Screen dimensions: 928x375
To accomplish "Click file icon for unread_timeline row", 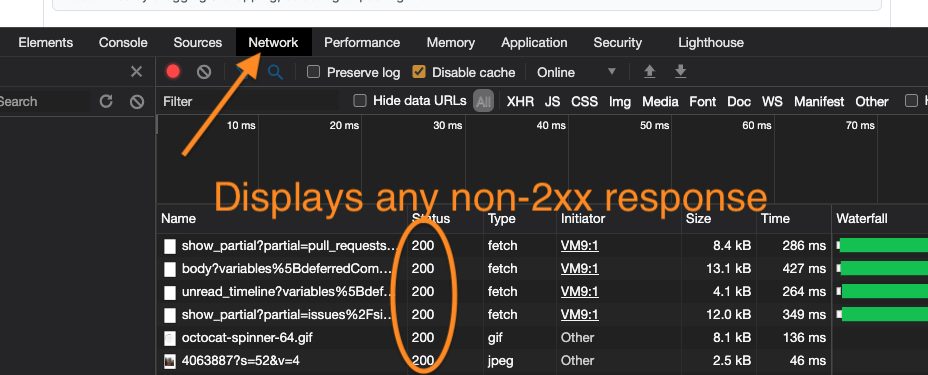I will 170,292.
